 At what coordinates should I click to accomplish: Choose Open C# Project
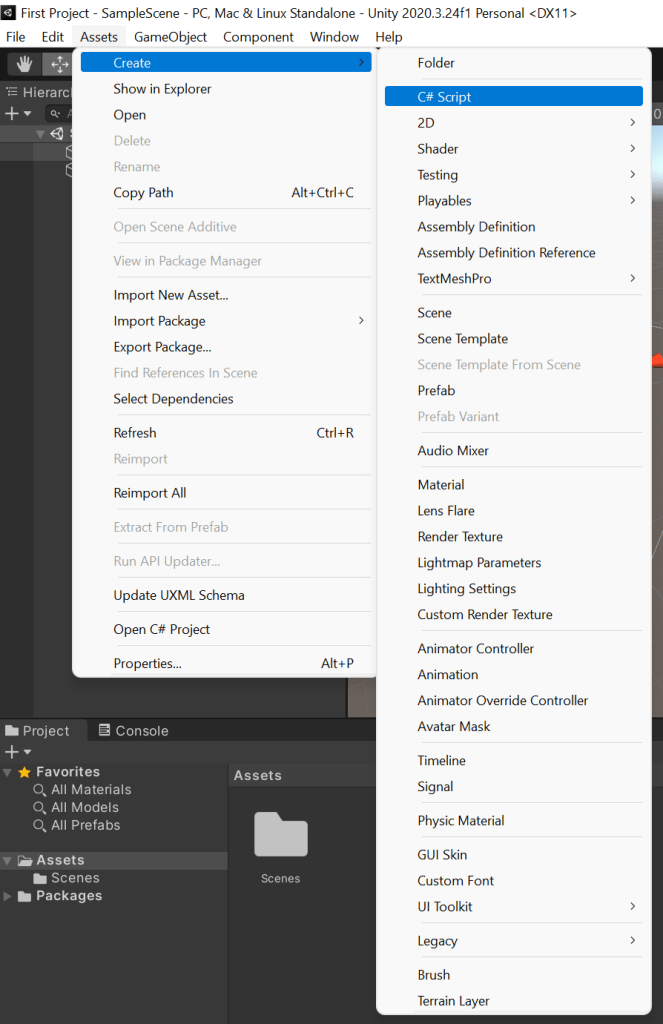click(226, 629)
